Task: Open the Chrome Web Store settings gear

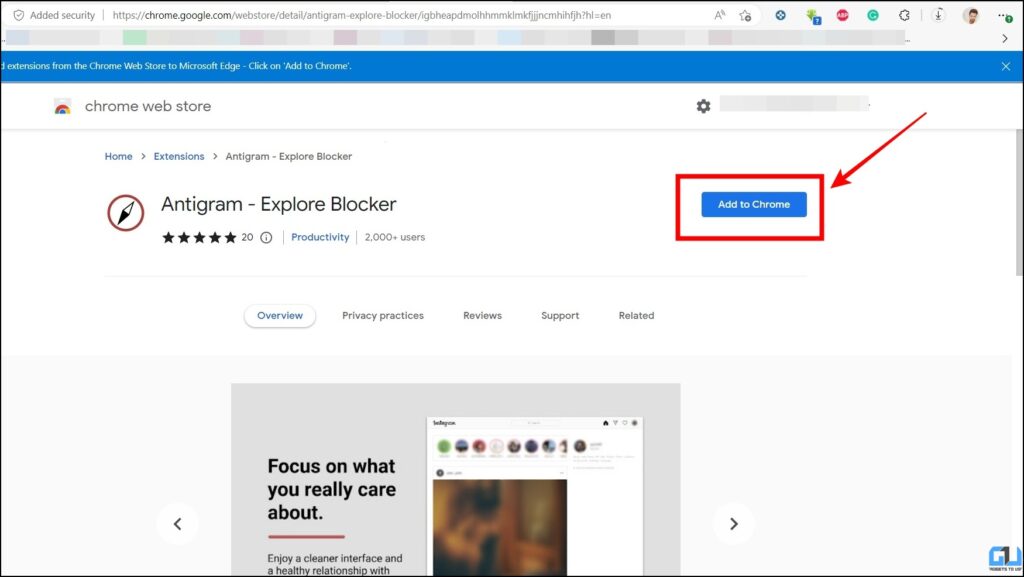Action: [x=703, y=106]
